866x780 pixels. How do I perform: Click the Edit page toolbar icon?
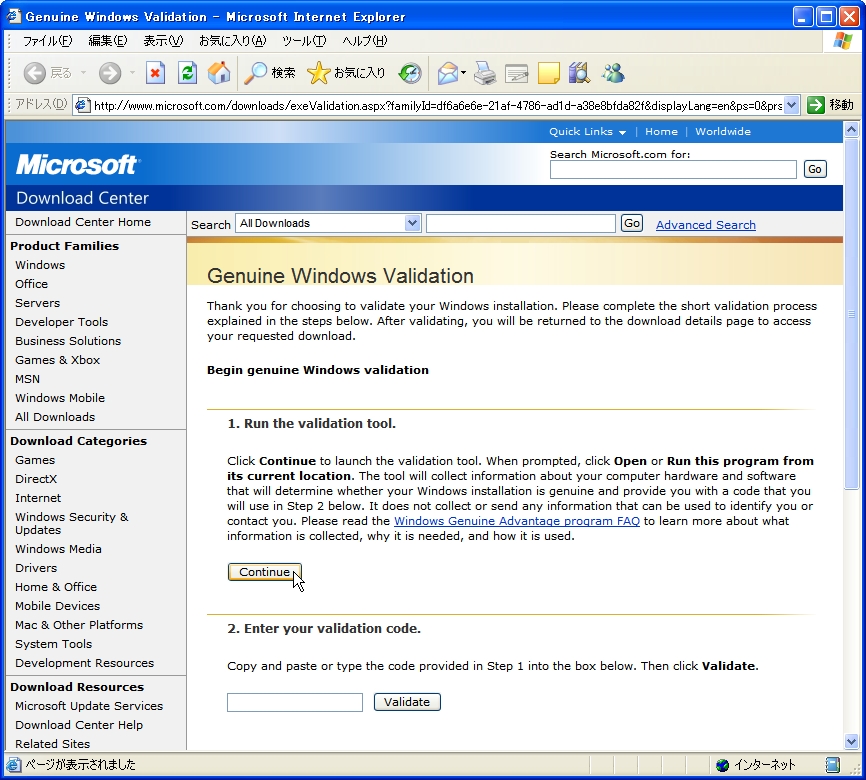click(x=516, y=73)
